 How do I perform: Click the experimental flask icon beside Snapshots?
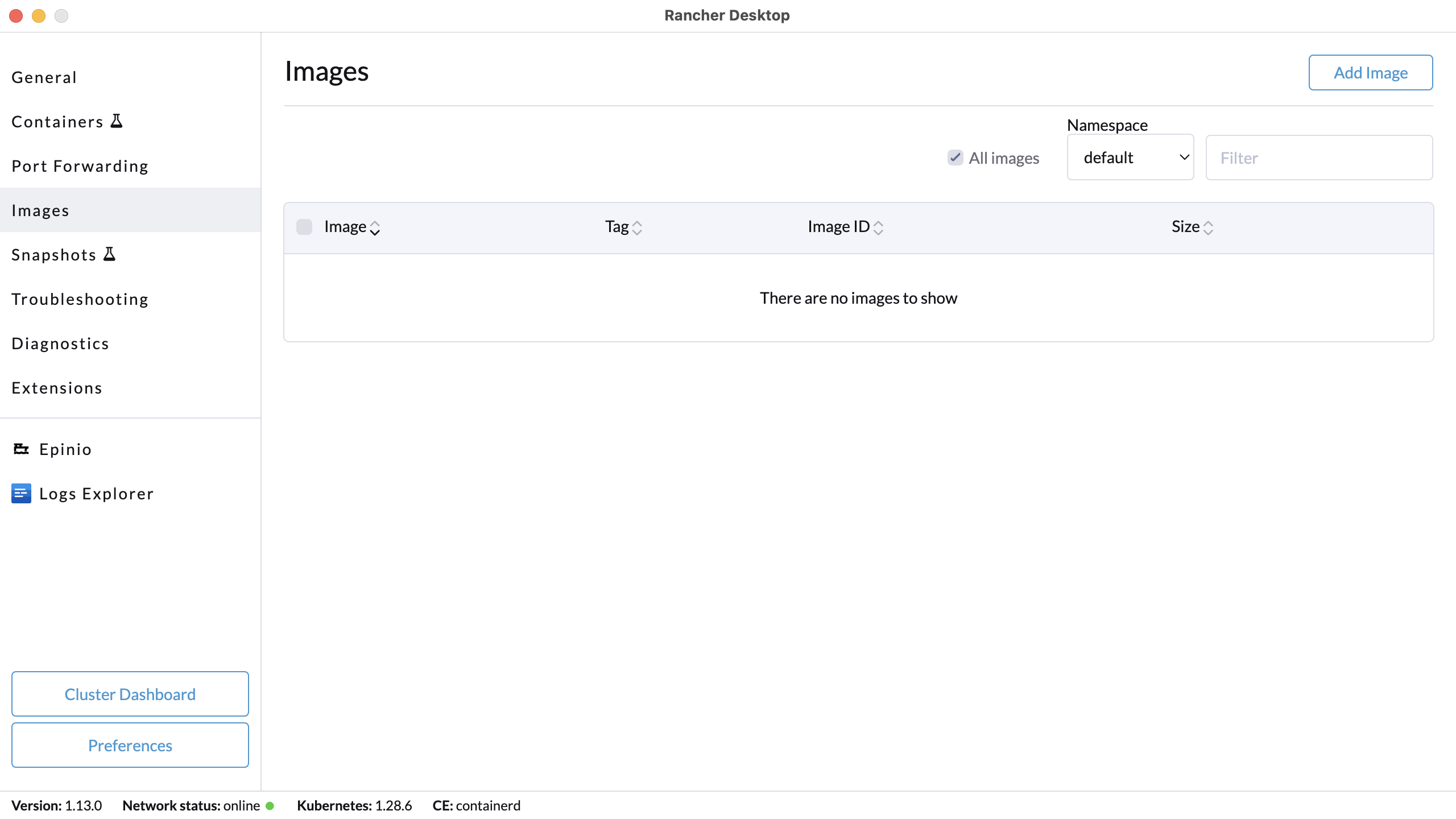click(x=110, y=254)
